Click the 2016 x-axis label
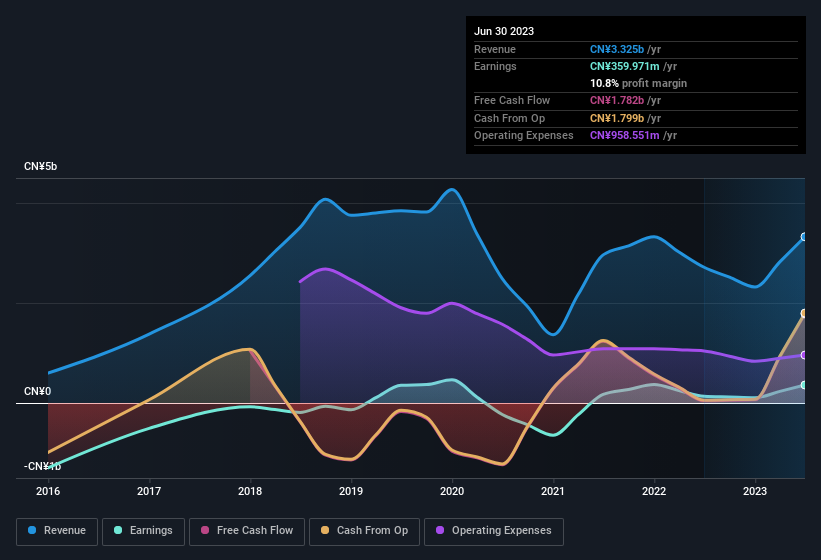Image resolution: width=821 pixels, height=560 pixels. (x=48, y=491)
